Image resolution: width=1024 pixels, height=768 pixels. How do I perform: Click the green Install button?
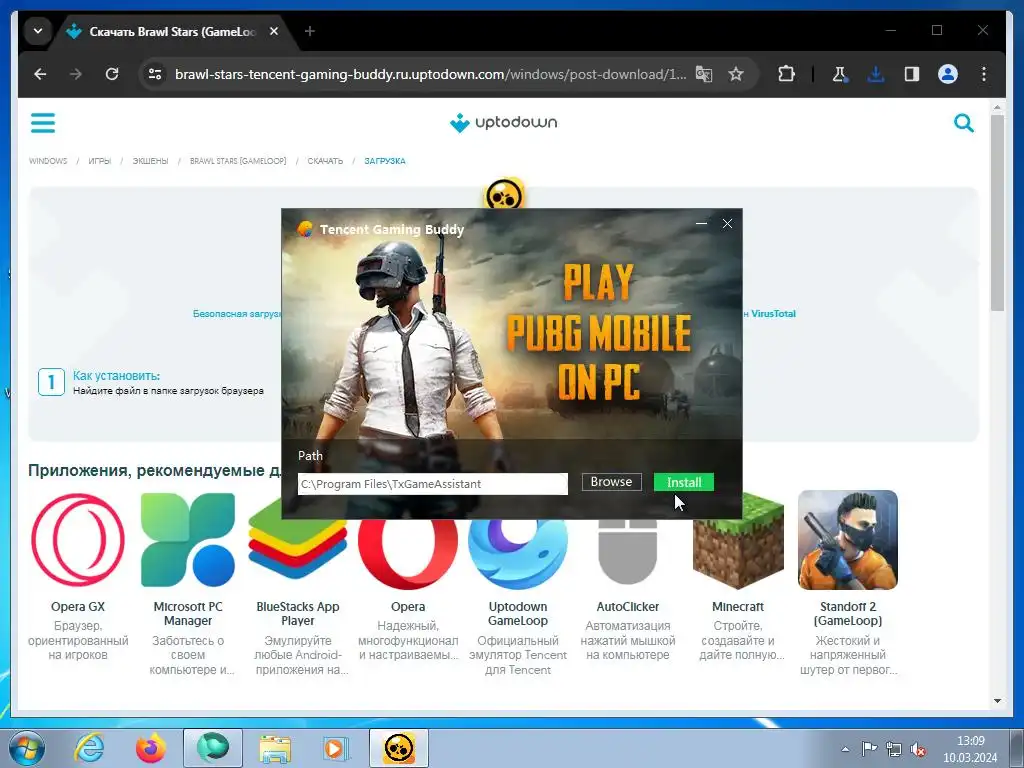tap(684, 482)
